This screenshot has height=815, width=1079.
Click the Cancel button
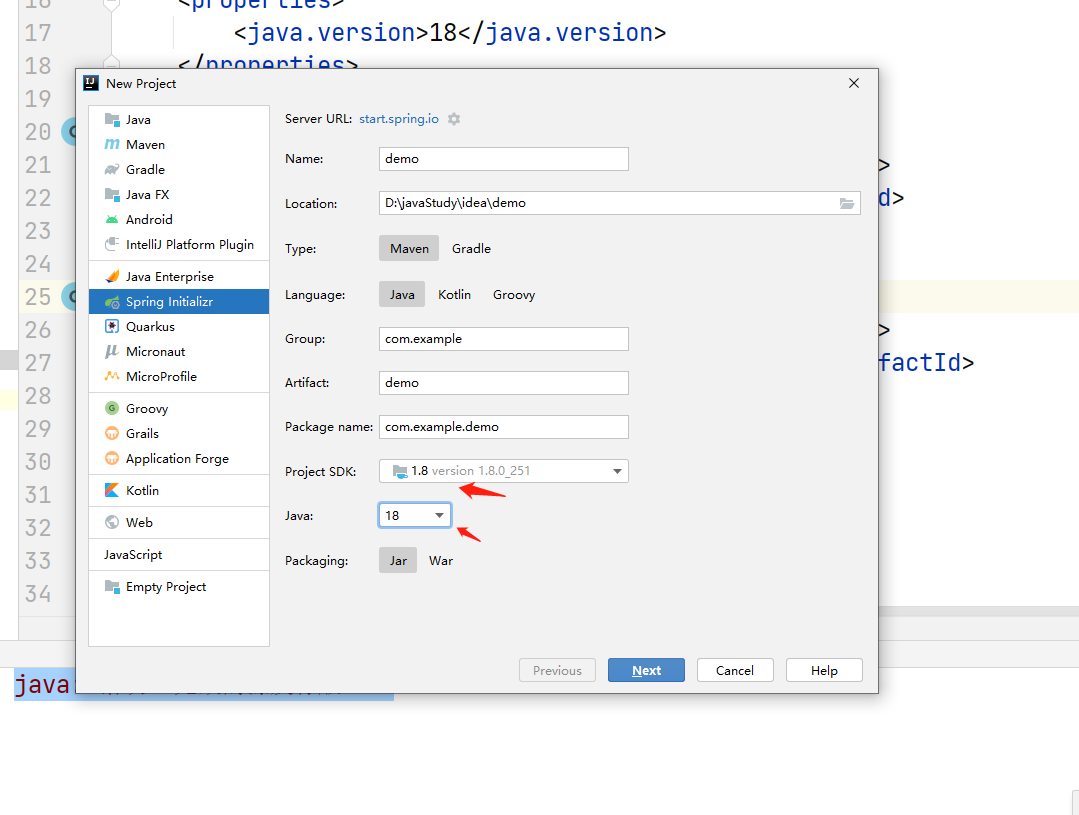735,670
